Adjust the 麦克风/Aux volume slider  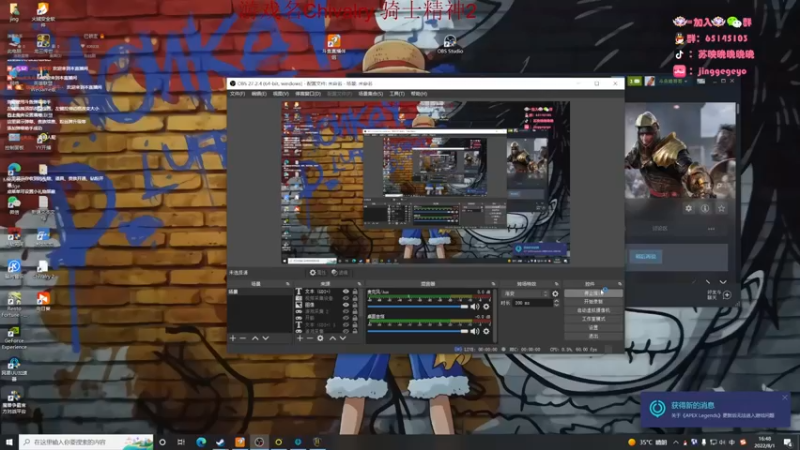click(418, 307)
